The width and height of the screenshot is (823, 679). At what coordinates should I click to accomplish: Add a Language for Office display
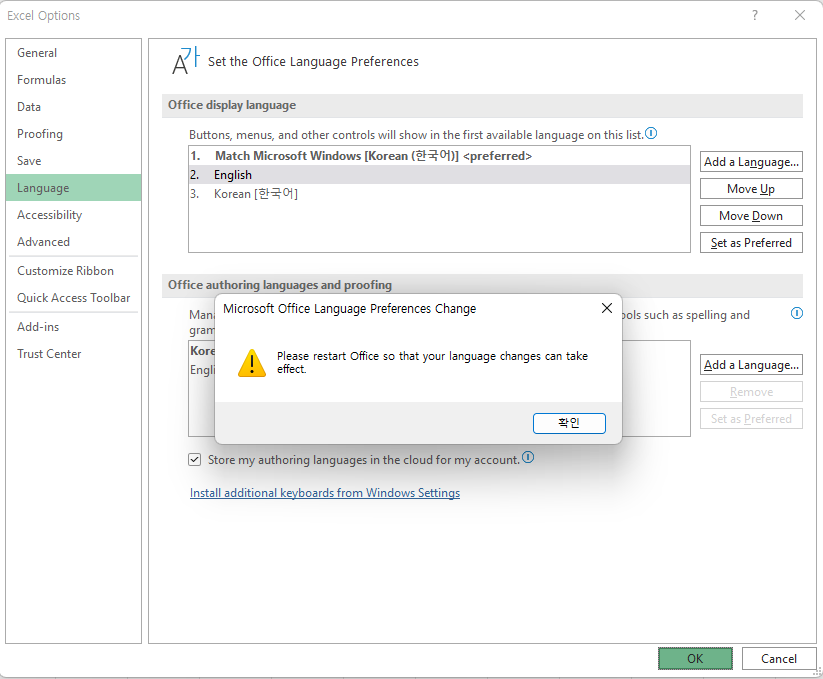point(751,162)
